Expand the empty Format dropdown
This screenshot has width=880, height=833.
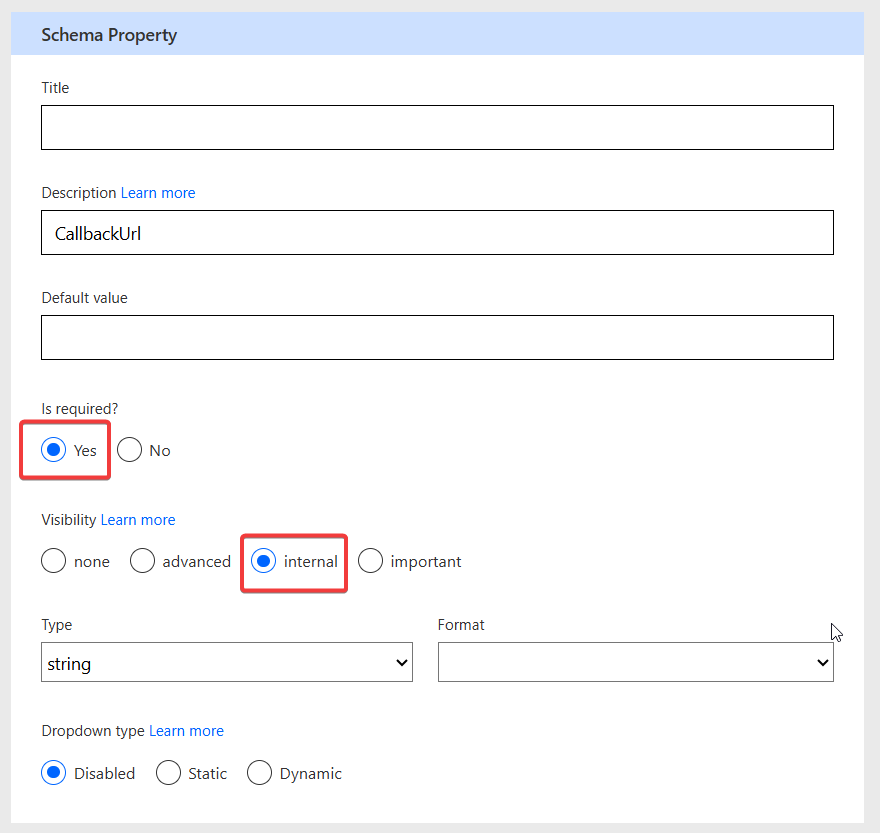pos(635,663)
